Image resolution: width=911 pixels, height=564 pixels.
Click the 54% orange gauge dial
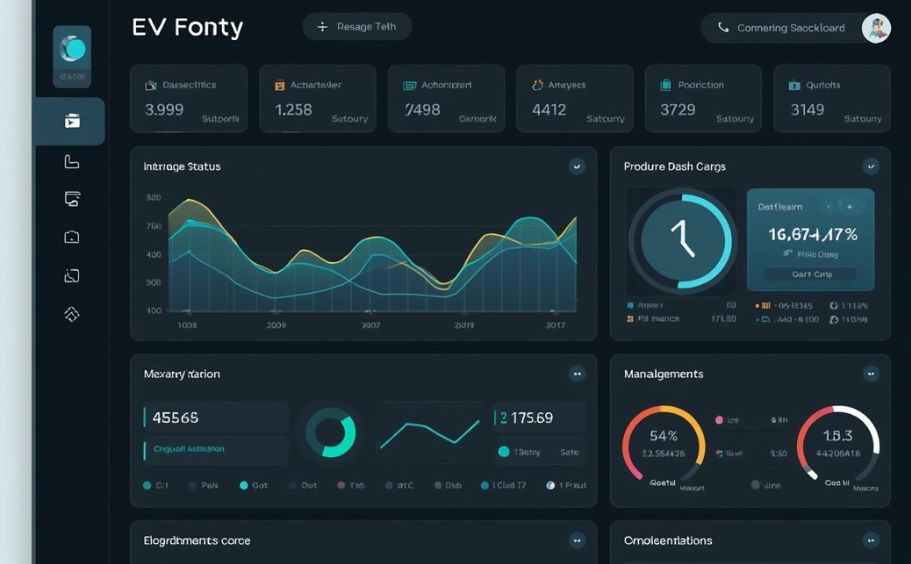point(664,444)
